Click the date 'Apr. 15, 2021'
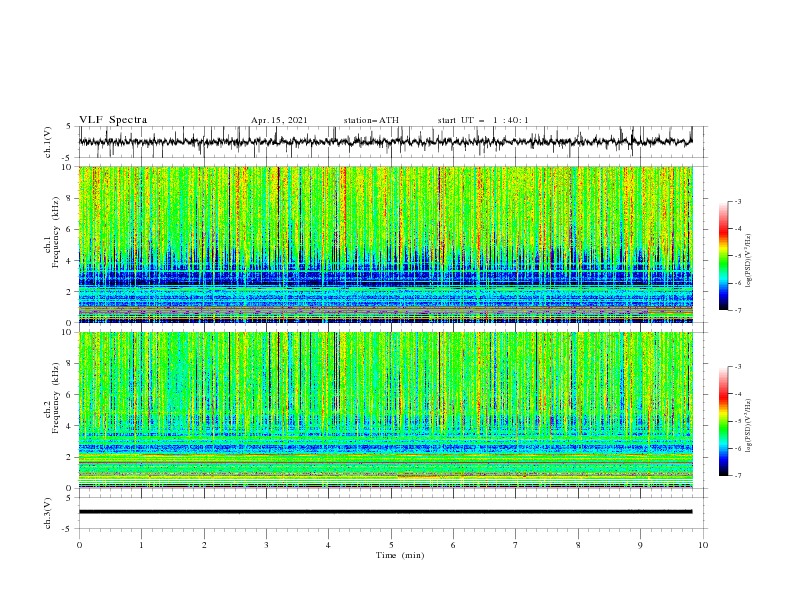This screenshot has width=792, height=612. 279,120
